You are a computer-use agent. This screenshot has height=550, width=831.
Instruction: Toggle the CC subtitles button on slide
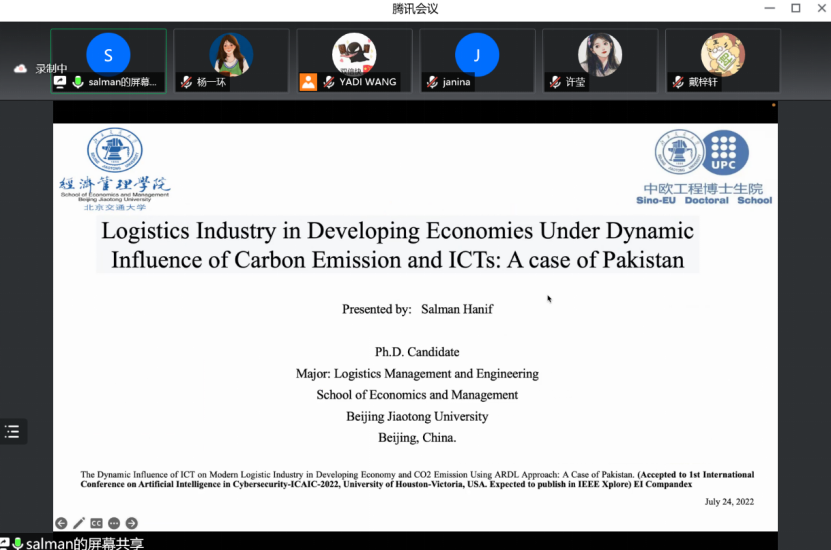[96, 524]
